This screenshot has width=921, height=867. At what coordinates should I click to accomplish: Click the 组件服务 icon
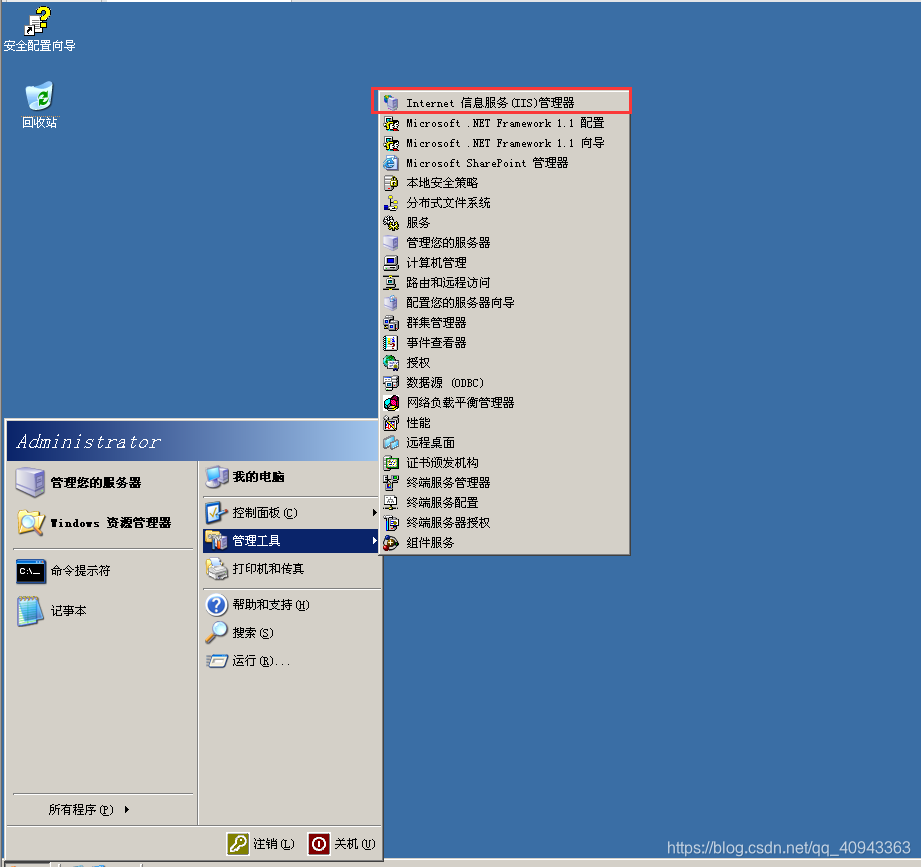point(391,543)
